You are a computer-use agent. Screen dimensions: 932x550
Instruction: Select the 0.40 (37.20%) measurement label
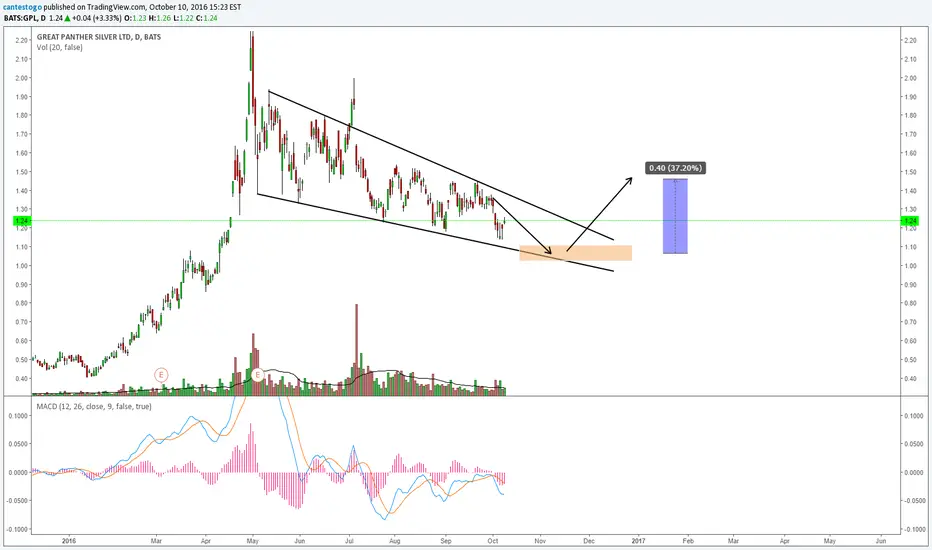pos(675,168)
